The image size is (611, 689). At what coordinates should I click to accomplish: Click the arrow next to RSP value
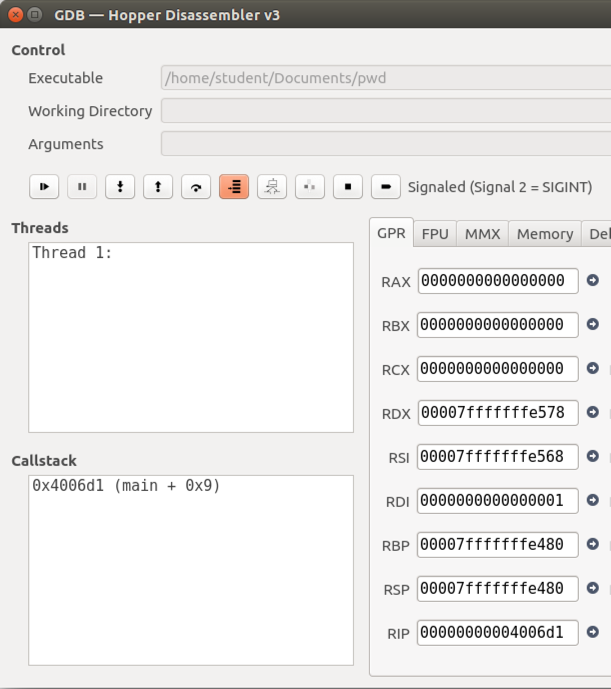[x=593, y=588]
